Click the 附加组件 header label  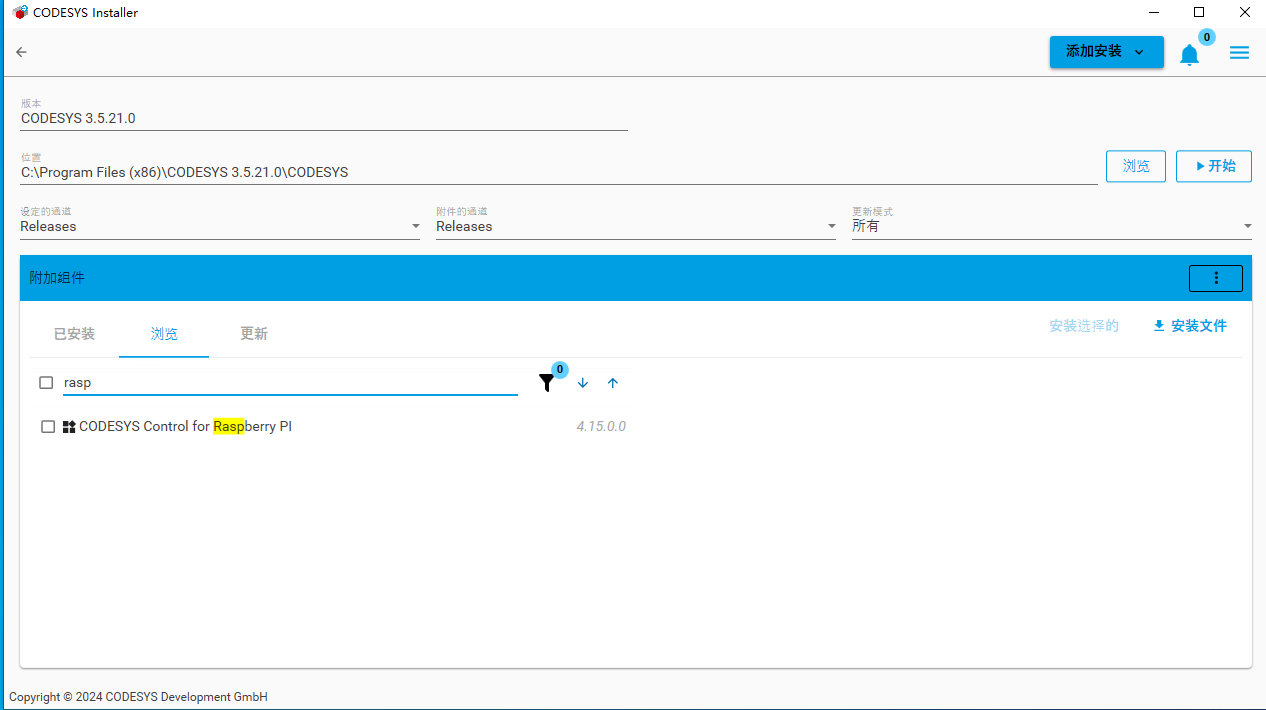click(x=57, y=278)
